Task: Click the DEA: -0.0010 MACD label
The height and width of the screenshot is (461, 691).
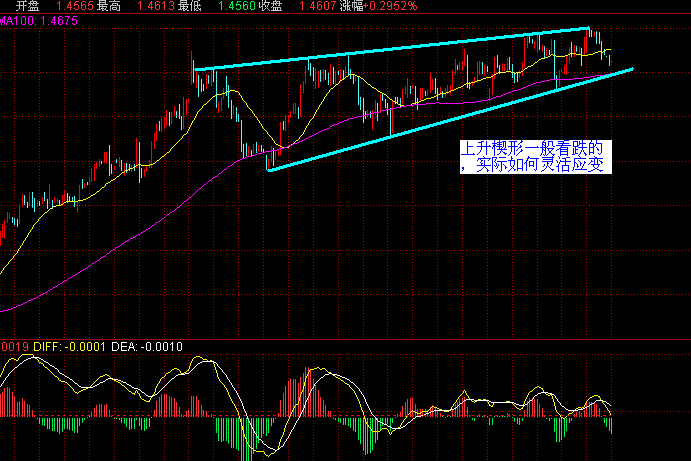Action: tap(147, 347)
